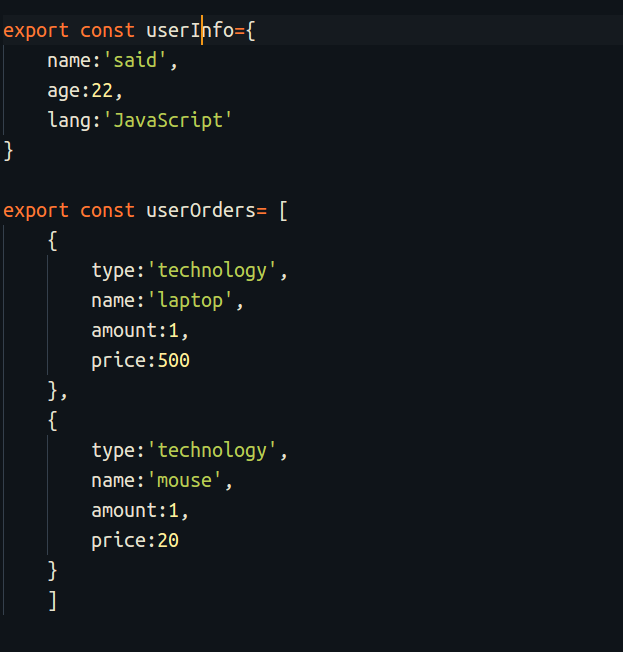The image size is (623, 652).
Task: Click the export keyword before userInfo
Action: point(36,30)
